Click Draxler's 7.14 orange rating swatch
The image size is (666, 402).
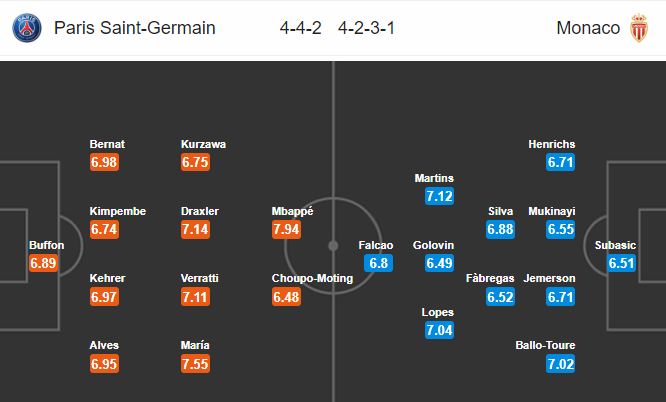[x=195, y=229]
